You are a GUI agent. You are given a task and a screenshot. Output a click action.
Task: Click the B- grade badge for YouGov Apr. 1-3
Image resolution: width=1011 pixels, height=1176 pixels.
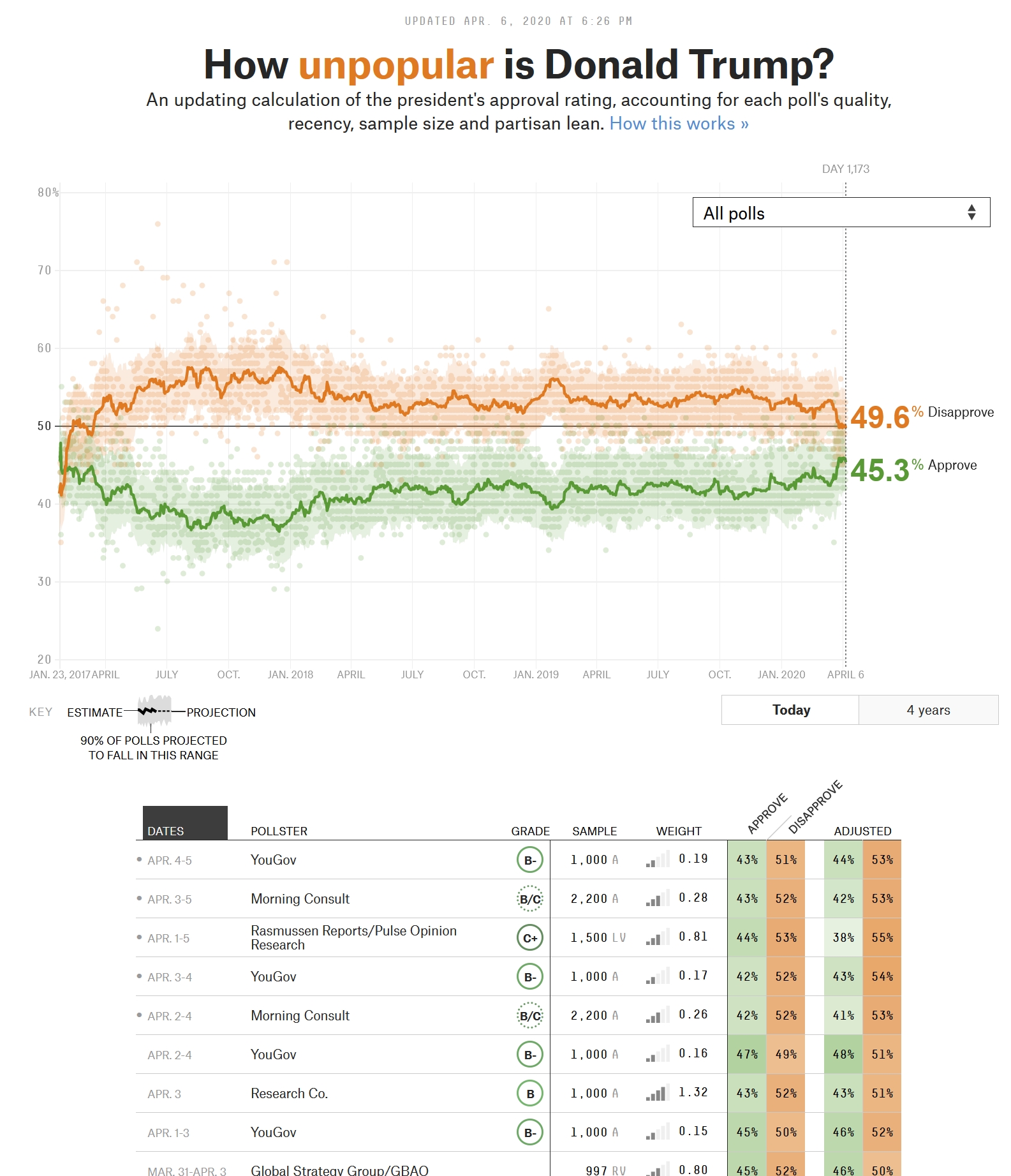point(529,1133)
